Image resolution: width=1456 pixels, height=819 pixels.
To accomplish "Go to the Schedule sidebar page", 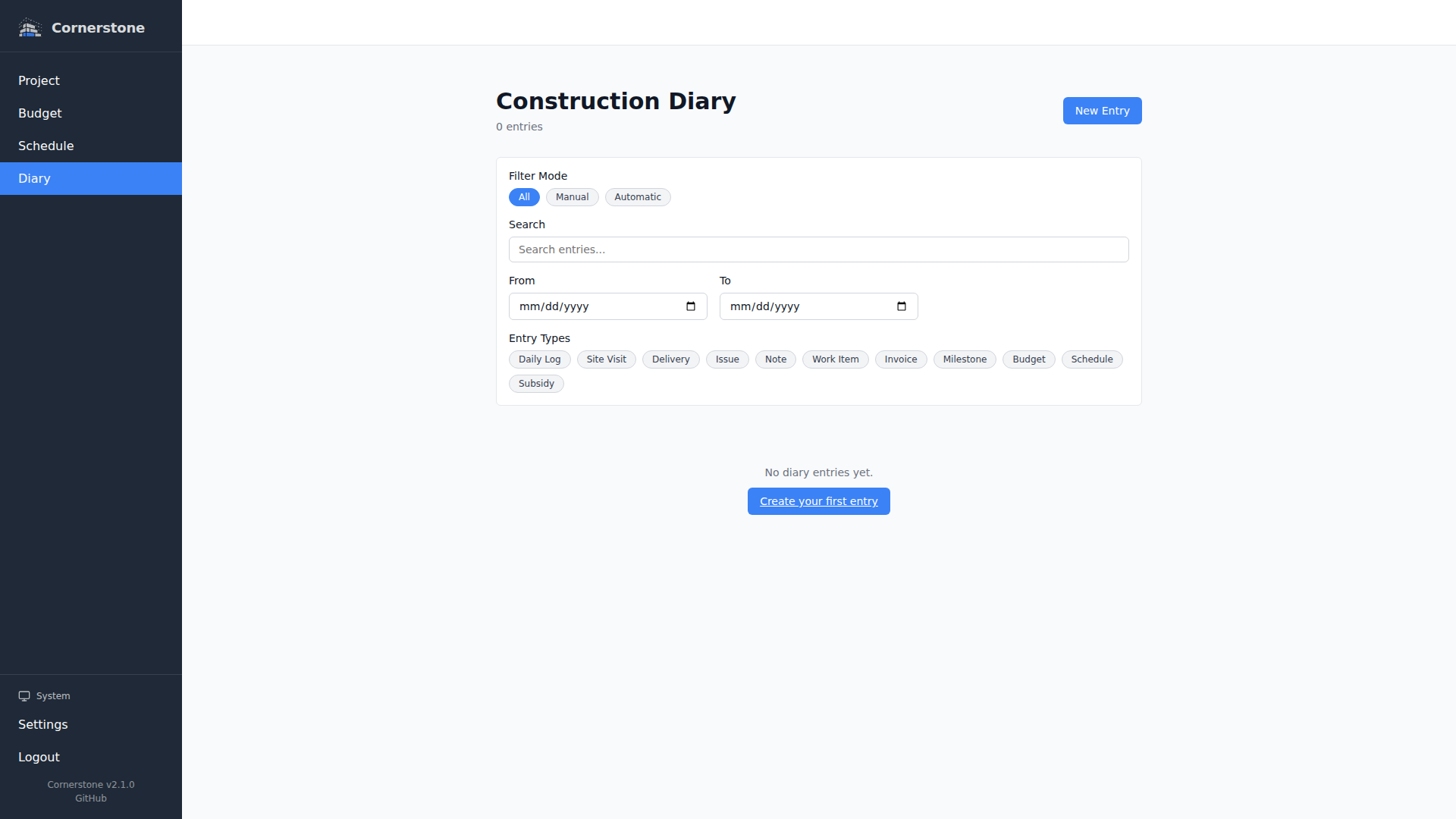I will tap(46, 146).
